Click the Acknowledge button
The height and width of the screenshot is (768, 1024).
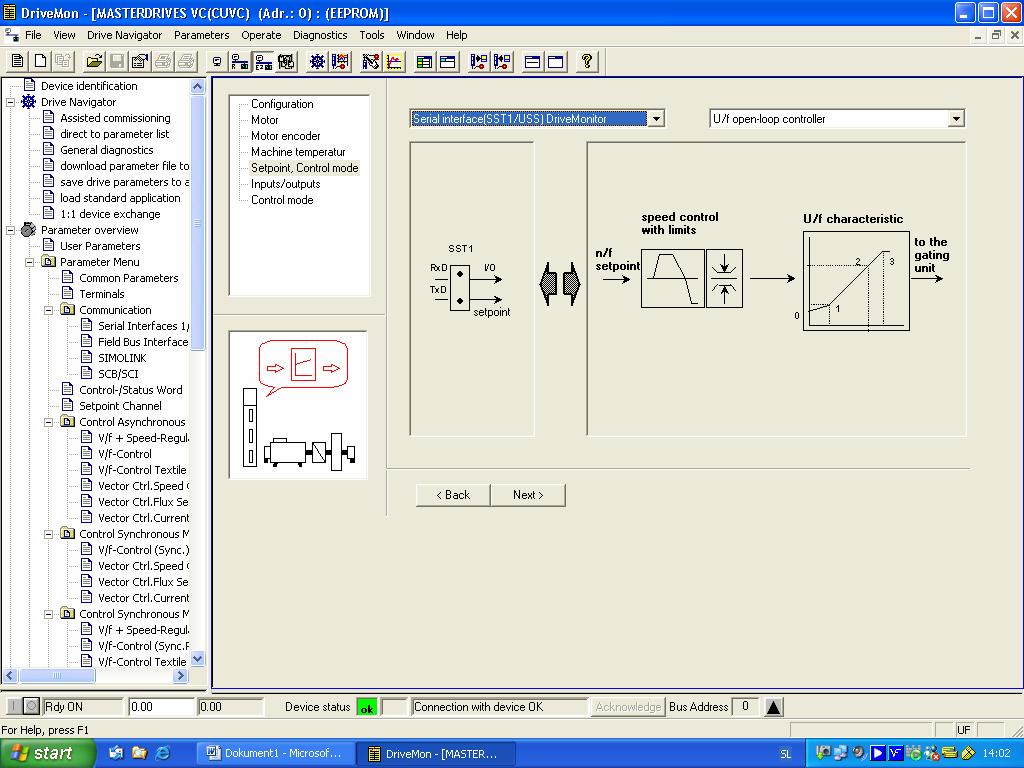coord(628,707)
